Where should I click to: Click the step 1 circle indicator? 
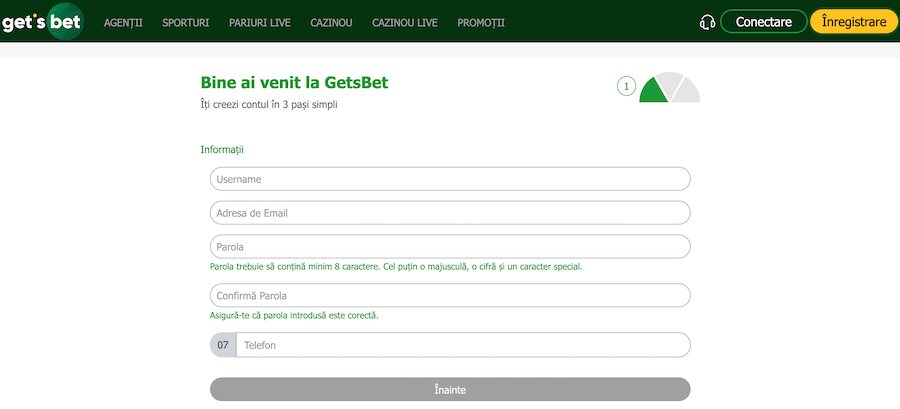(626, 87)
